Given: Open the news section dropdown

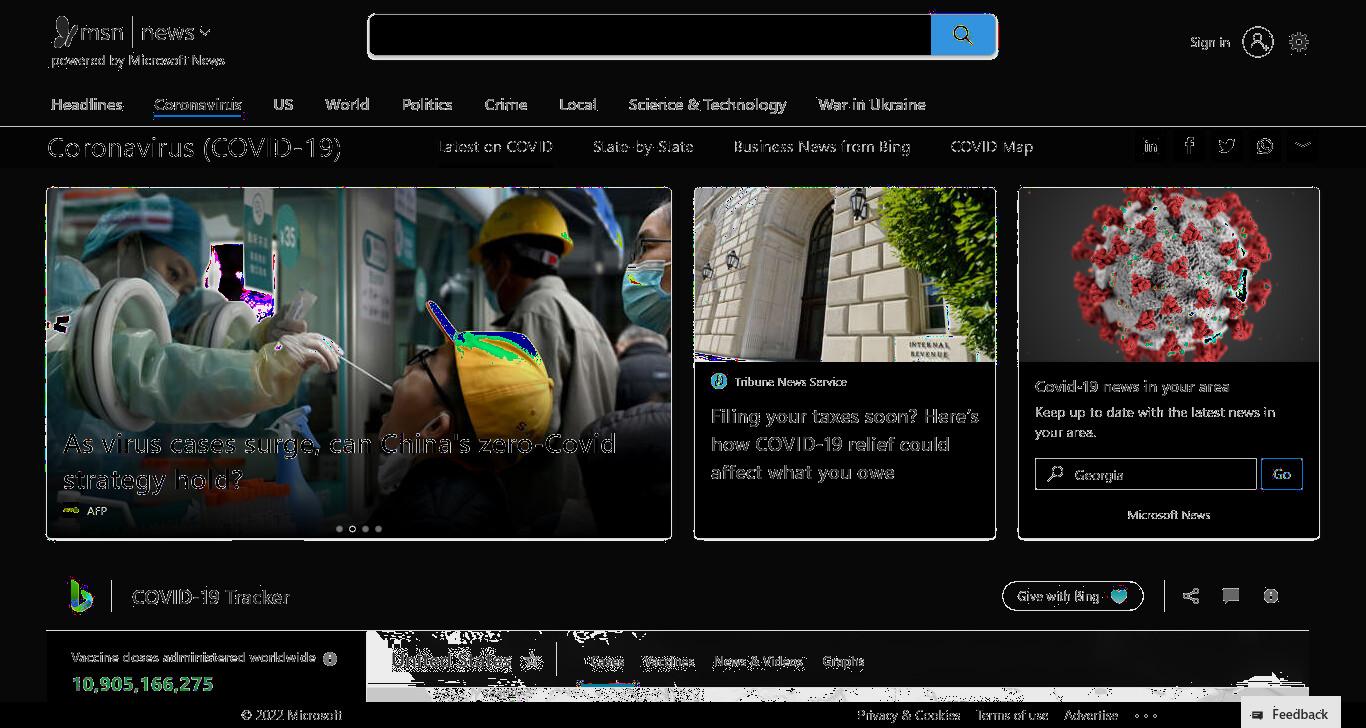Looking at the screenshot, I should pyautogui.click(x=176, y=33).
